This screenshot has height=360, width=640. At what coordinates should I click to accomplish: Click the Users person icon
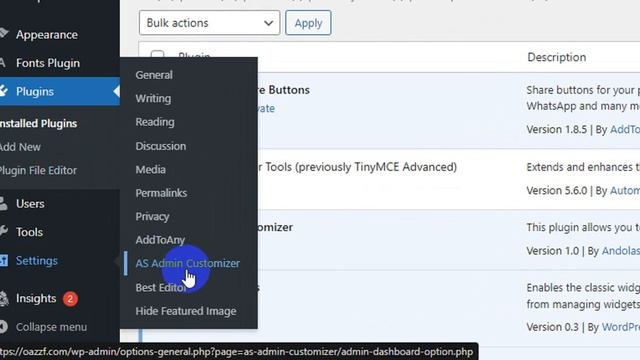[x=3, y=203]
